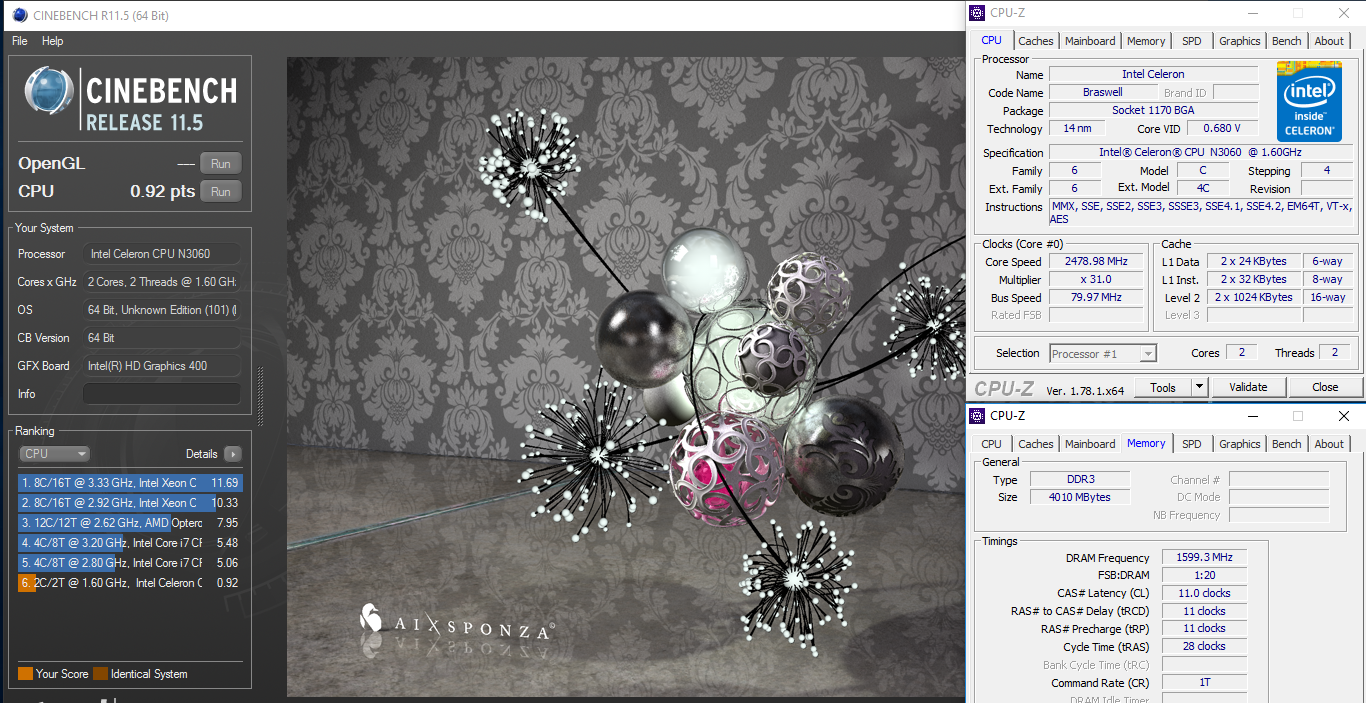1366x703 pixels.
Task: Minimize the upper CPU-Z window
Action: [x=1252, y=13]
